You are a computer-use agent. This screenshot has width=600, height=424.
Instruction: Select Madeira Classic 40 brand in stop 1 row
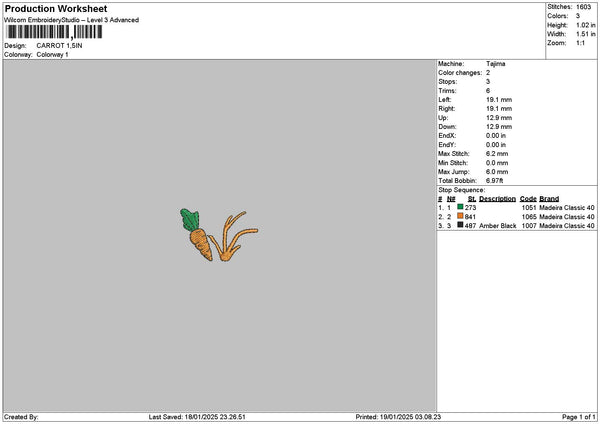click(x=567, y=208)
